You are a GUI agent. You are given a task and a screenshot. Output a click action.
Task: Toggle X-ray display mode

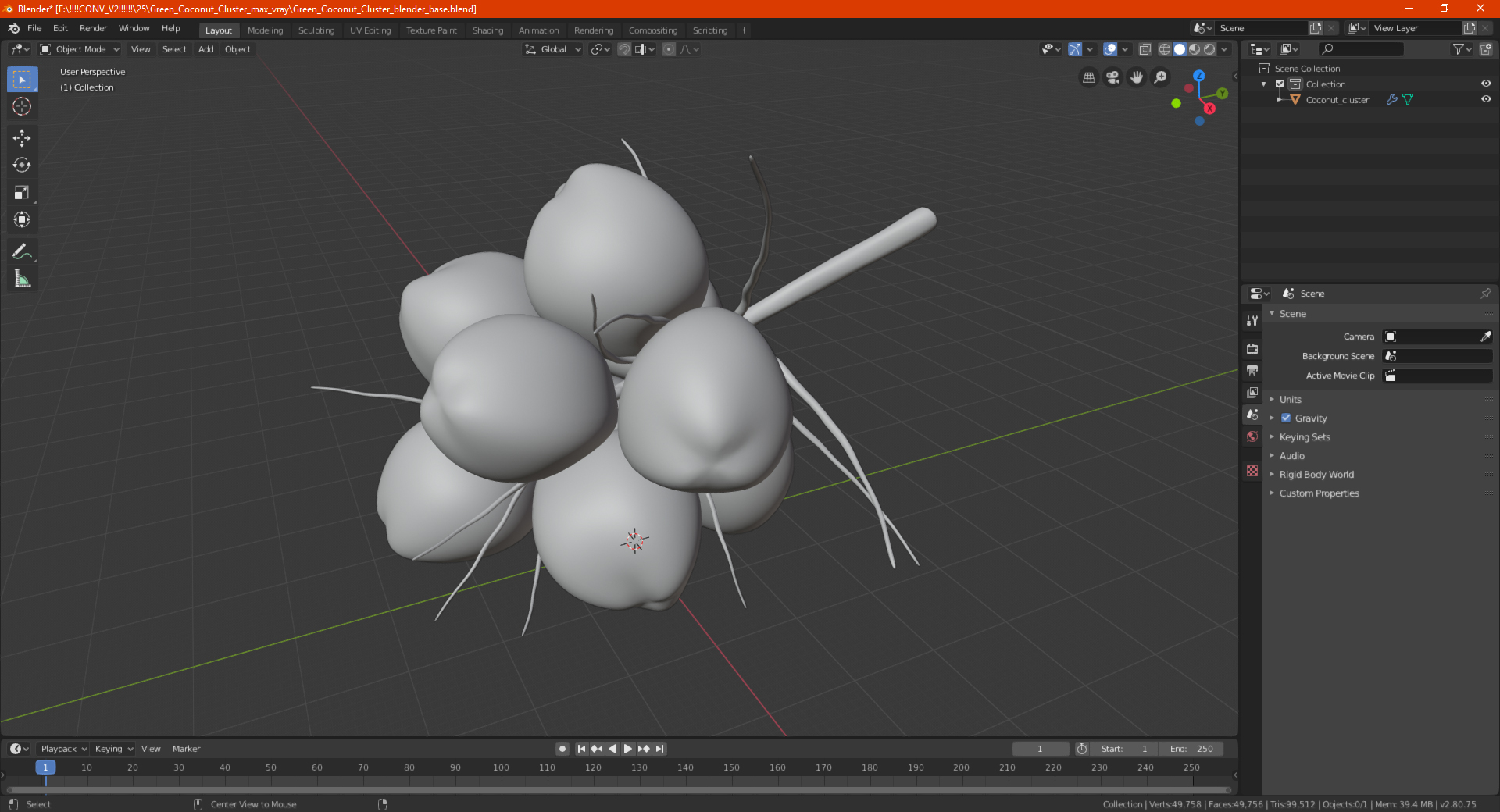click(x=1145, y=49)
